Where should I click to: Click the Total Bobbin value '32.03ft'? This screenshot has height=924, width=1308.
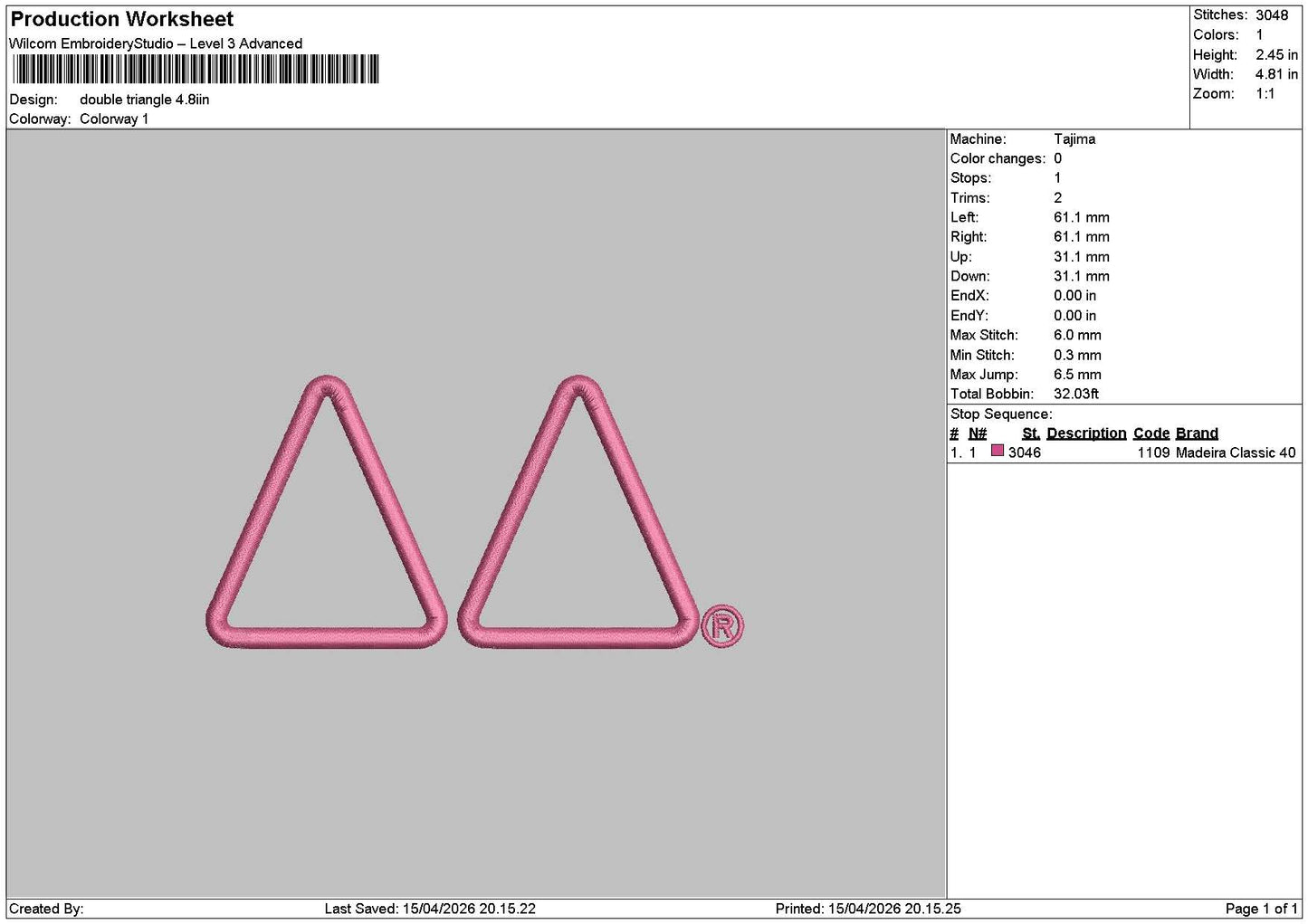(1076, 394)
